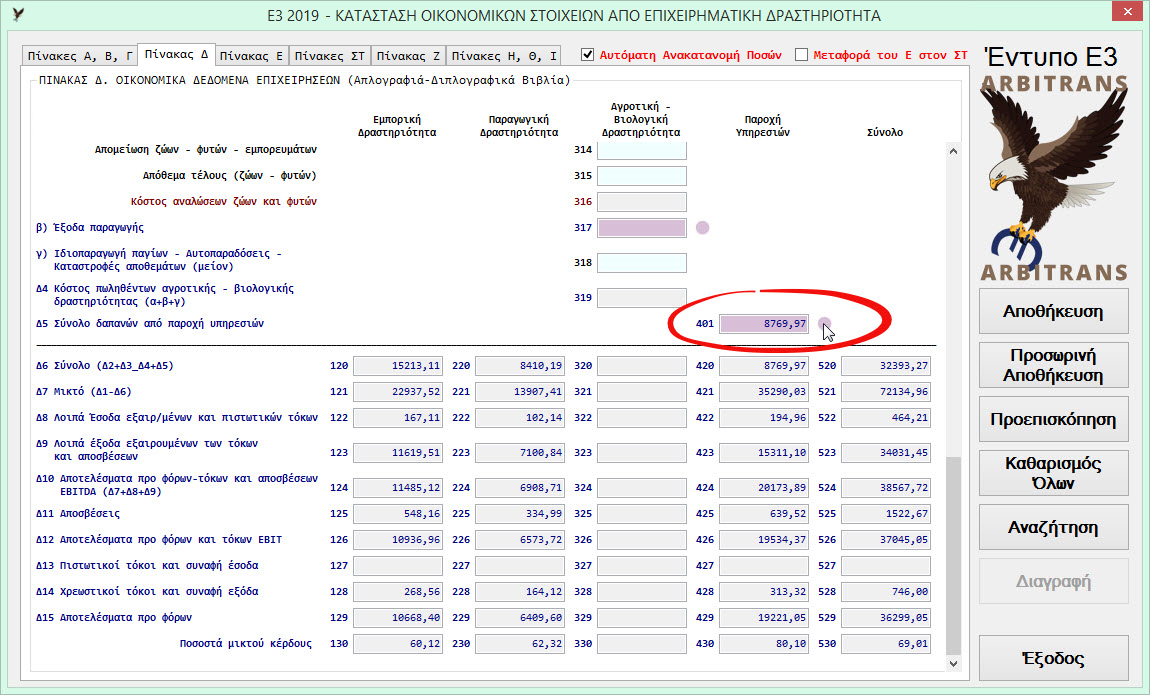This screenshot has height=695, width=1150.
Task: Click input field 314
Action: [642, 150]
